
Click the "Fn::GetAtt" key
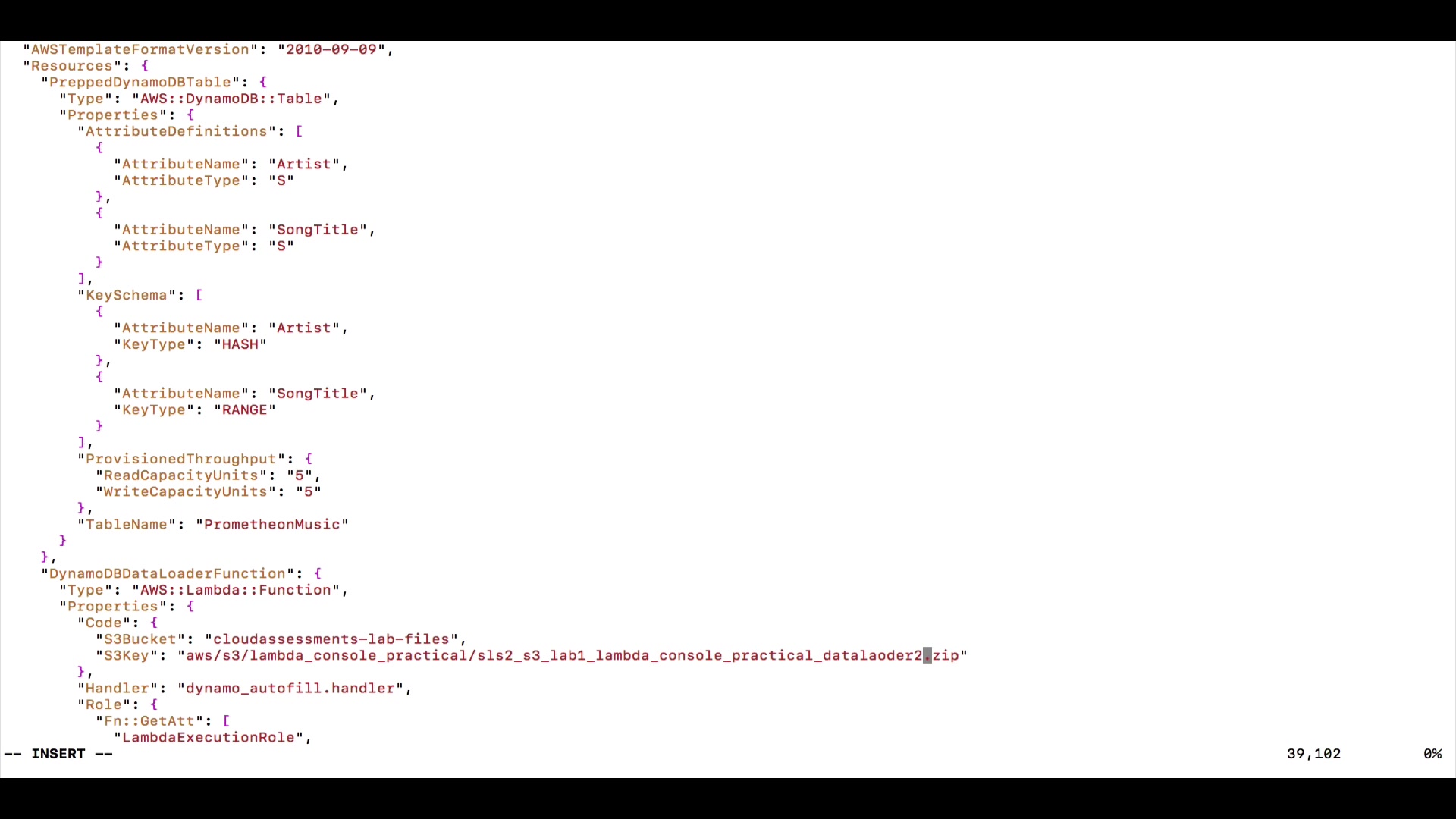click(149, 721)
